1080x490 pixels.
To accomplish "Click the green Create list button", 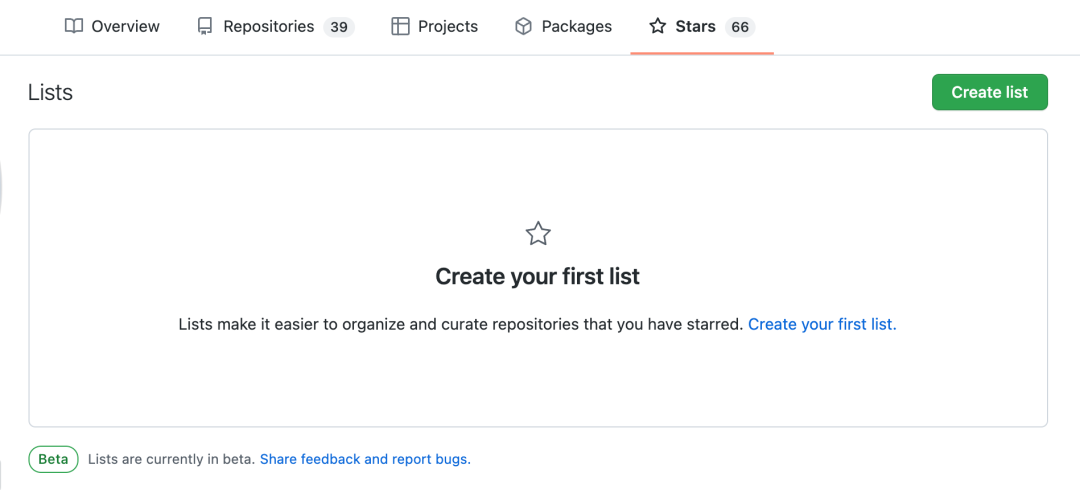I will click(990, 92).
